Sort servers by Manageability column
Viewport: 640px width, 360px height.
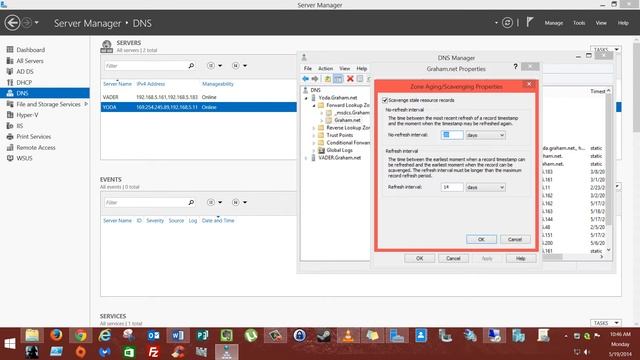218,84
